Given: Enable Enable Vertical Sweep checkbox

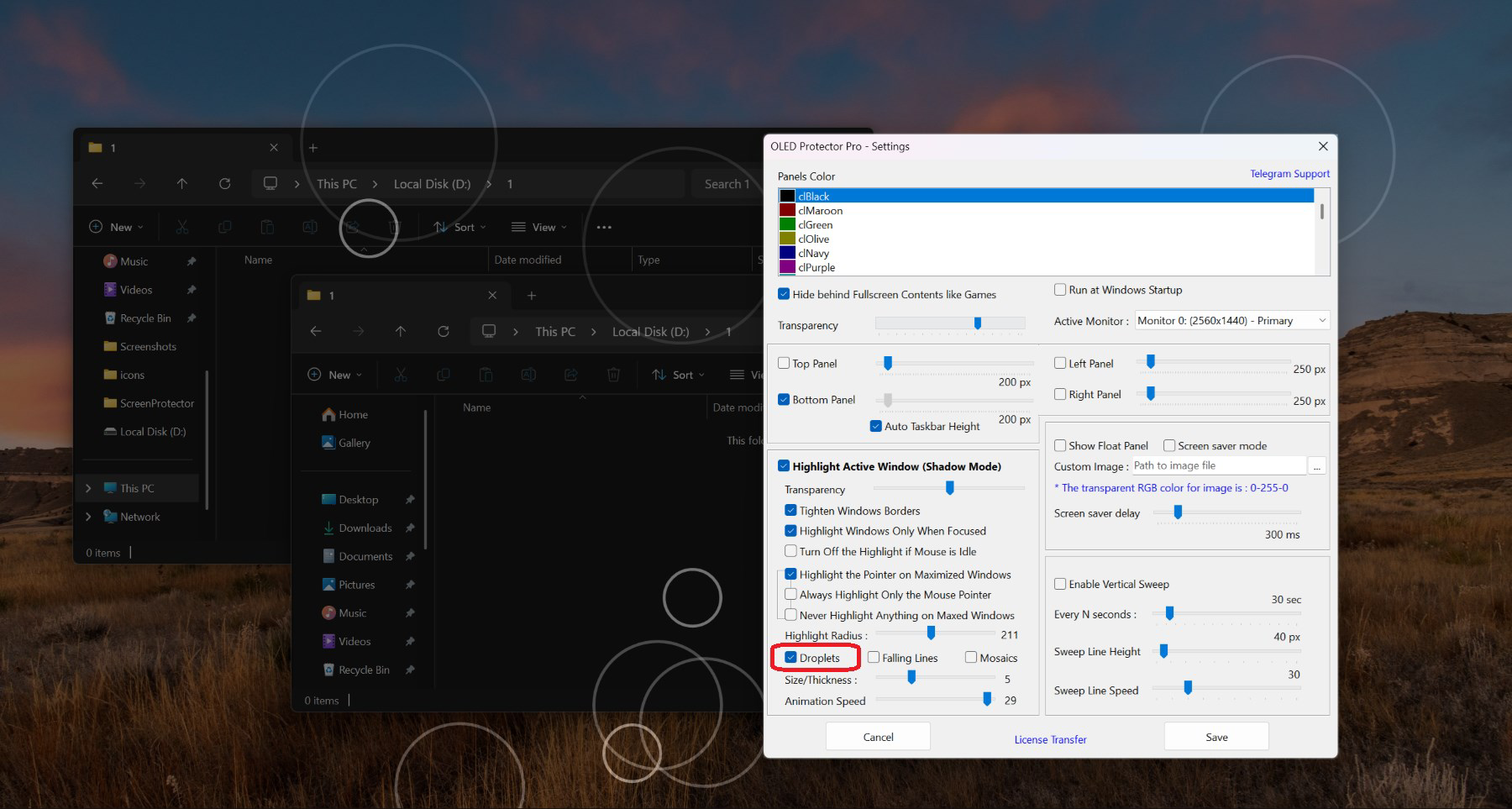Looking at the screenshot, I should [x=1060, y=584].
